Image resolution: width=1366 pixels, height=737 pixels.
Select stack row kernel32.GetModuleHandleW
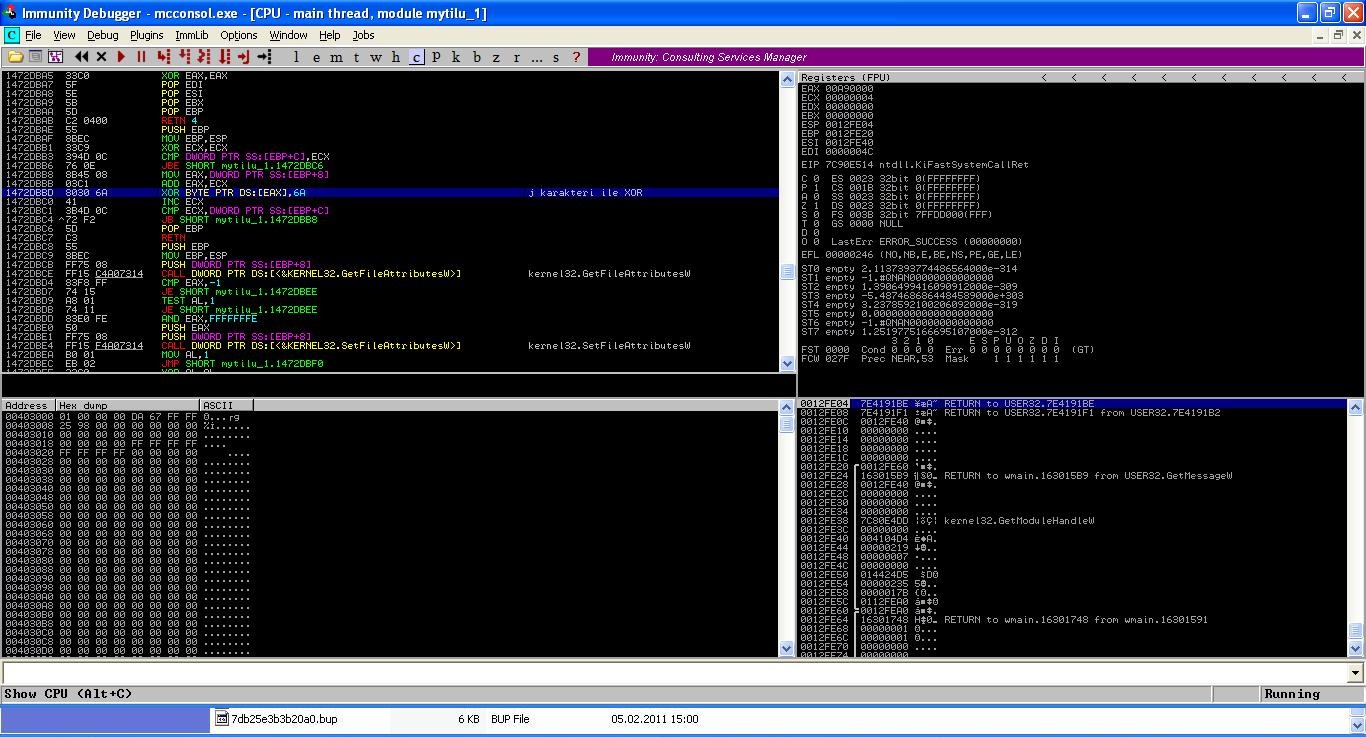pyautogui.click(x=1072, y=520)
